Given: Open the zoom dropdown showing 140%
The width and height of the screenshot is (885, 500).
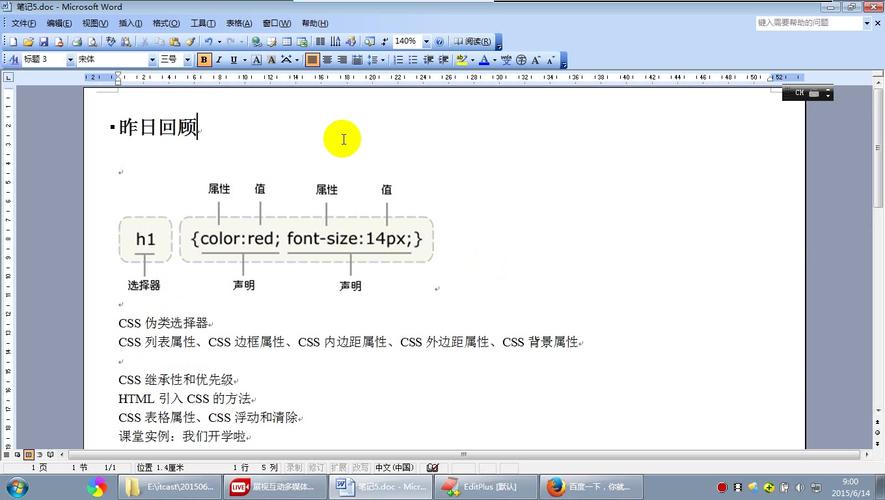Looking at the screenshot, I should pyautogui.click(x=426, y=41).
